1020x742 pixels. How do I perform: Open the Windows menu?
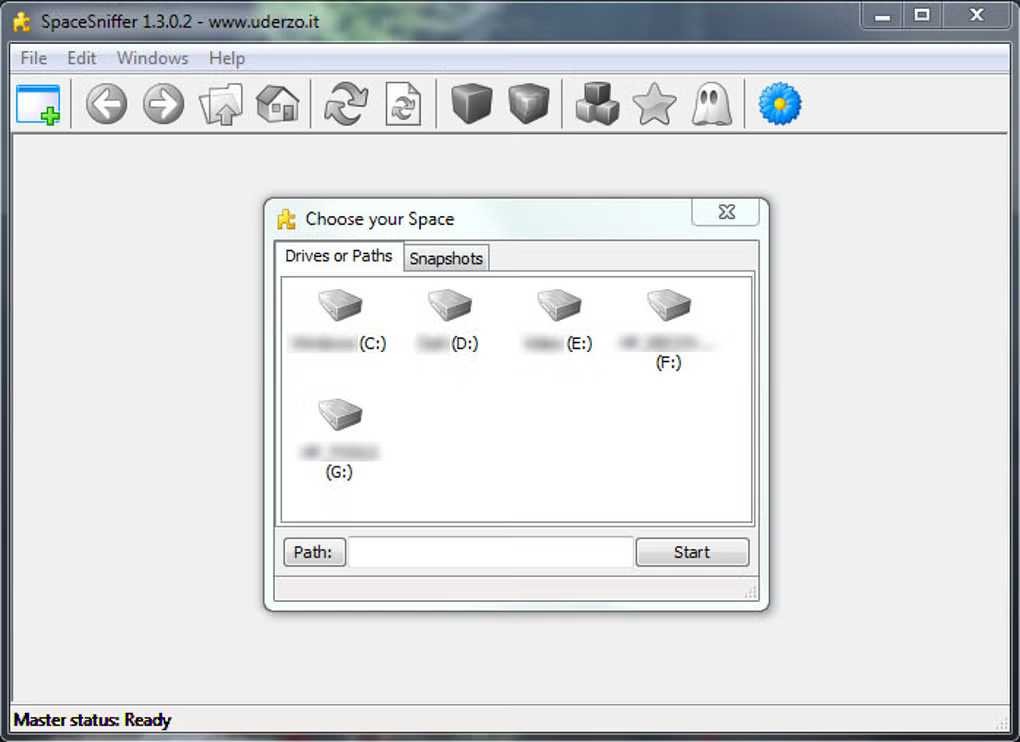click(x=152, y=58)
